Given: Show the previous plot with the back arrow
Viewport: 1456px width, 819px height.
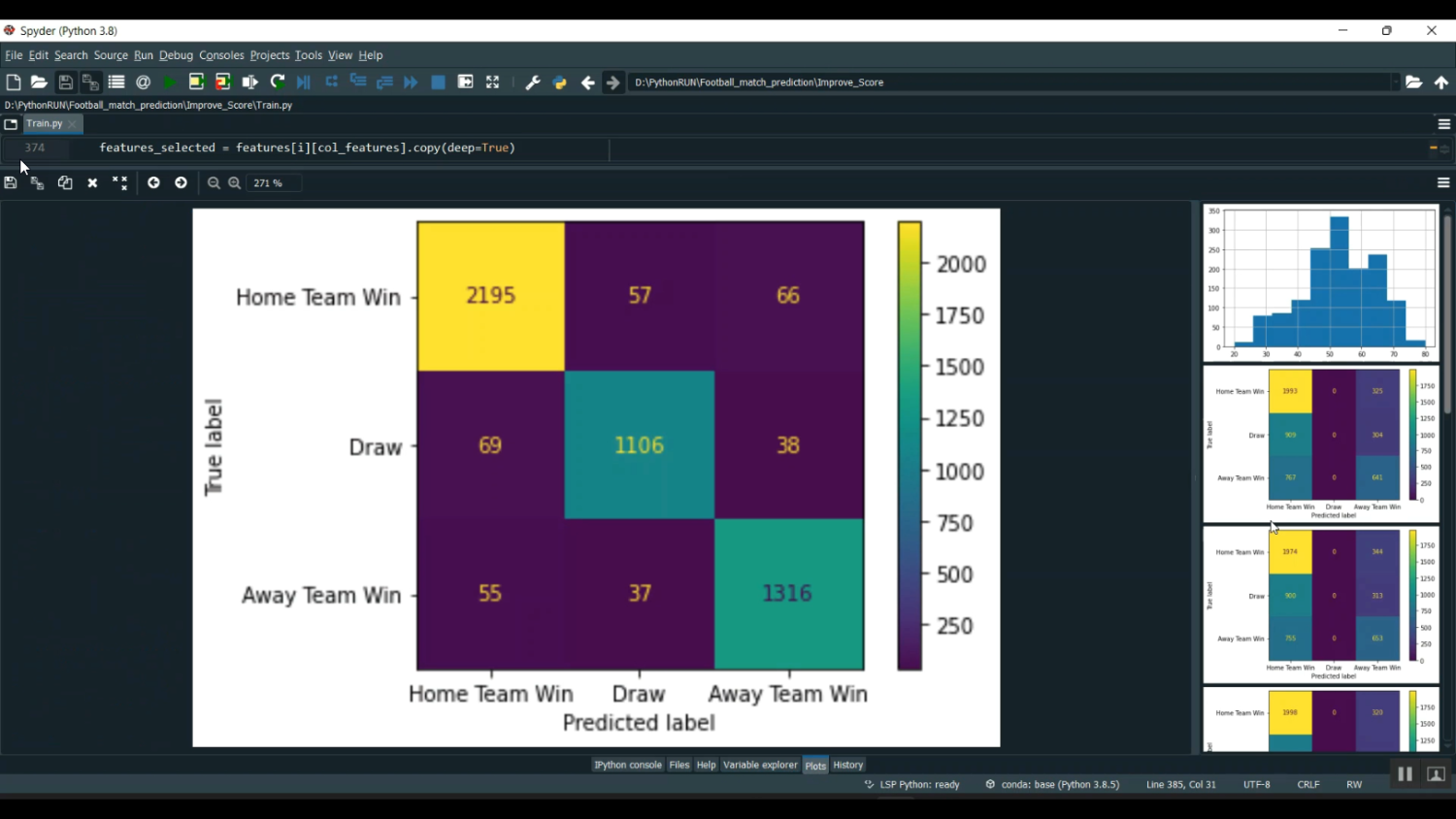Looking at the screenshot, I should tap(153, 182).
